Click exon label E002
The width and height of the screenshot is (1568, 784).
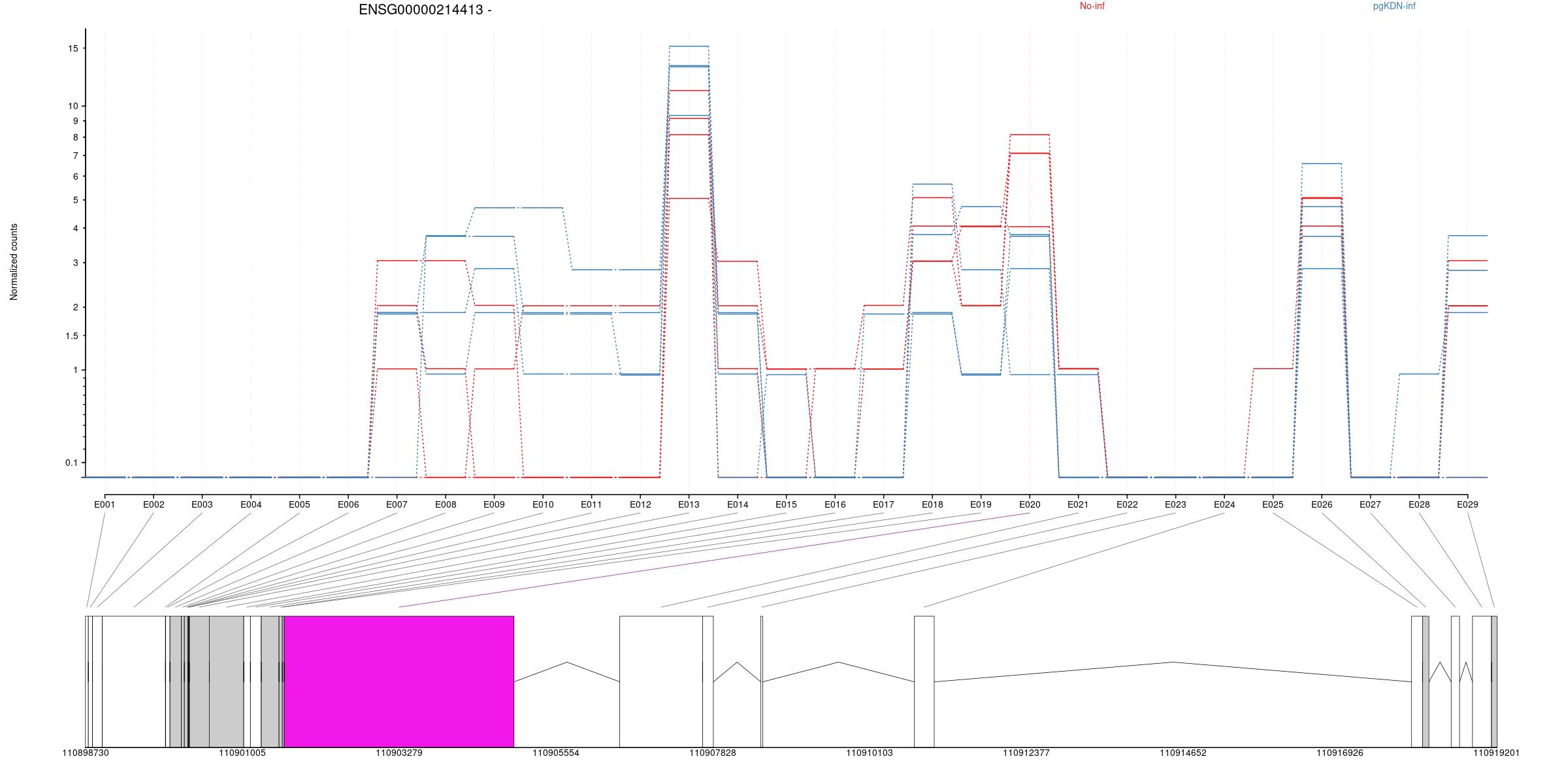[154, 504]
